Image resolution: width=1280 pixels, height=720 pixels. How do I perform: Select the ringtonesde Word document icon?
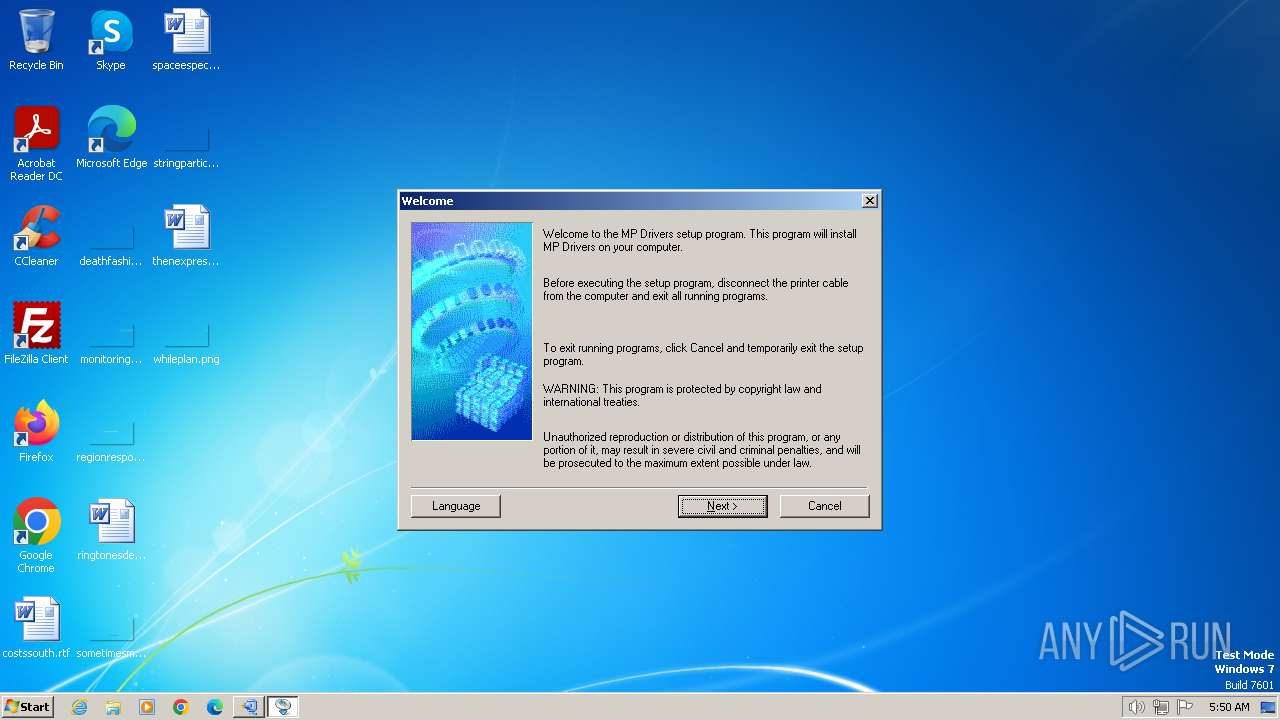[x=111, y=530]
